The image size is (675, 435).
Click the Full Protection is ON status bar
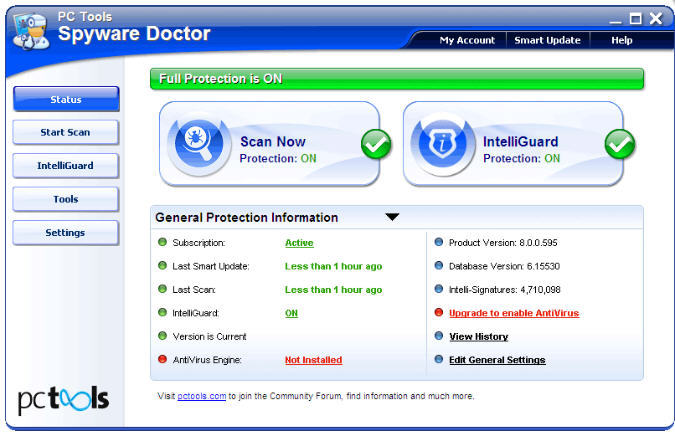396,79
